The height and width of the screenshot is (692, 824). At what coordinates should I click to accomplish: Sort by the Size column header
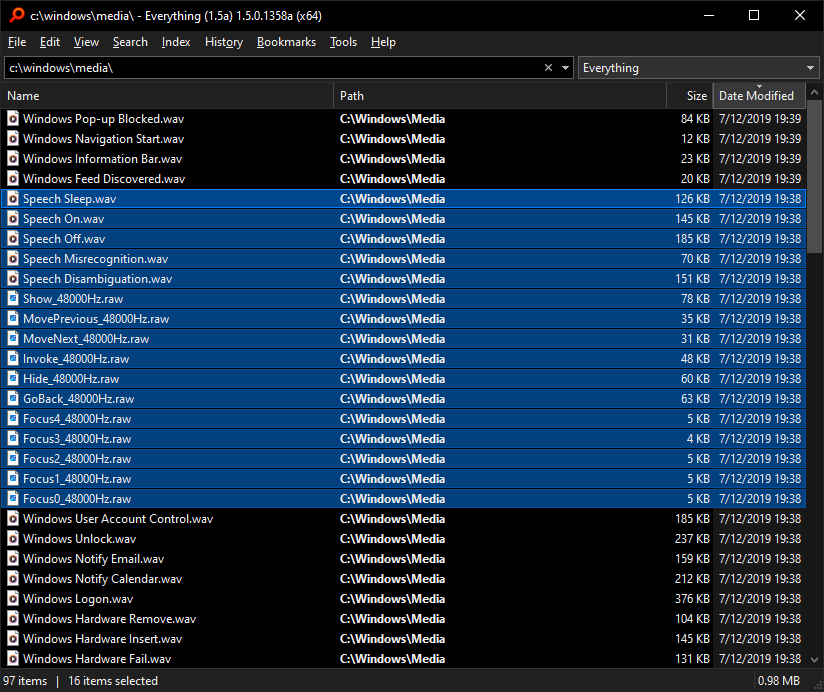click(690, 96)
